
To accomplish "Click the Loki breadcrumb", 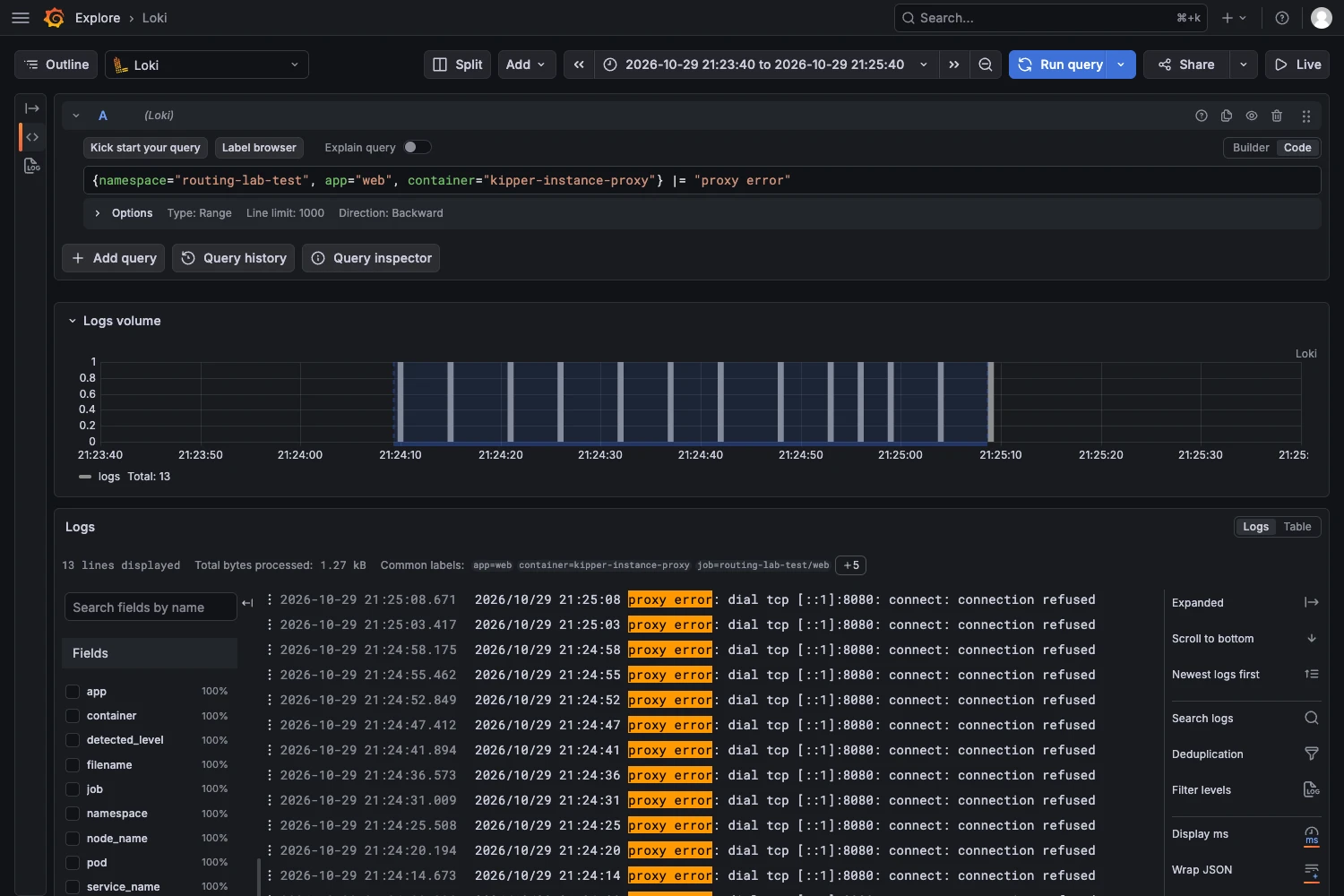I will (154, 18).
